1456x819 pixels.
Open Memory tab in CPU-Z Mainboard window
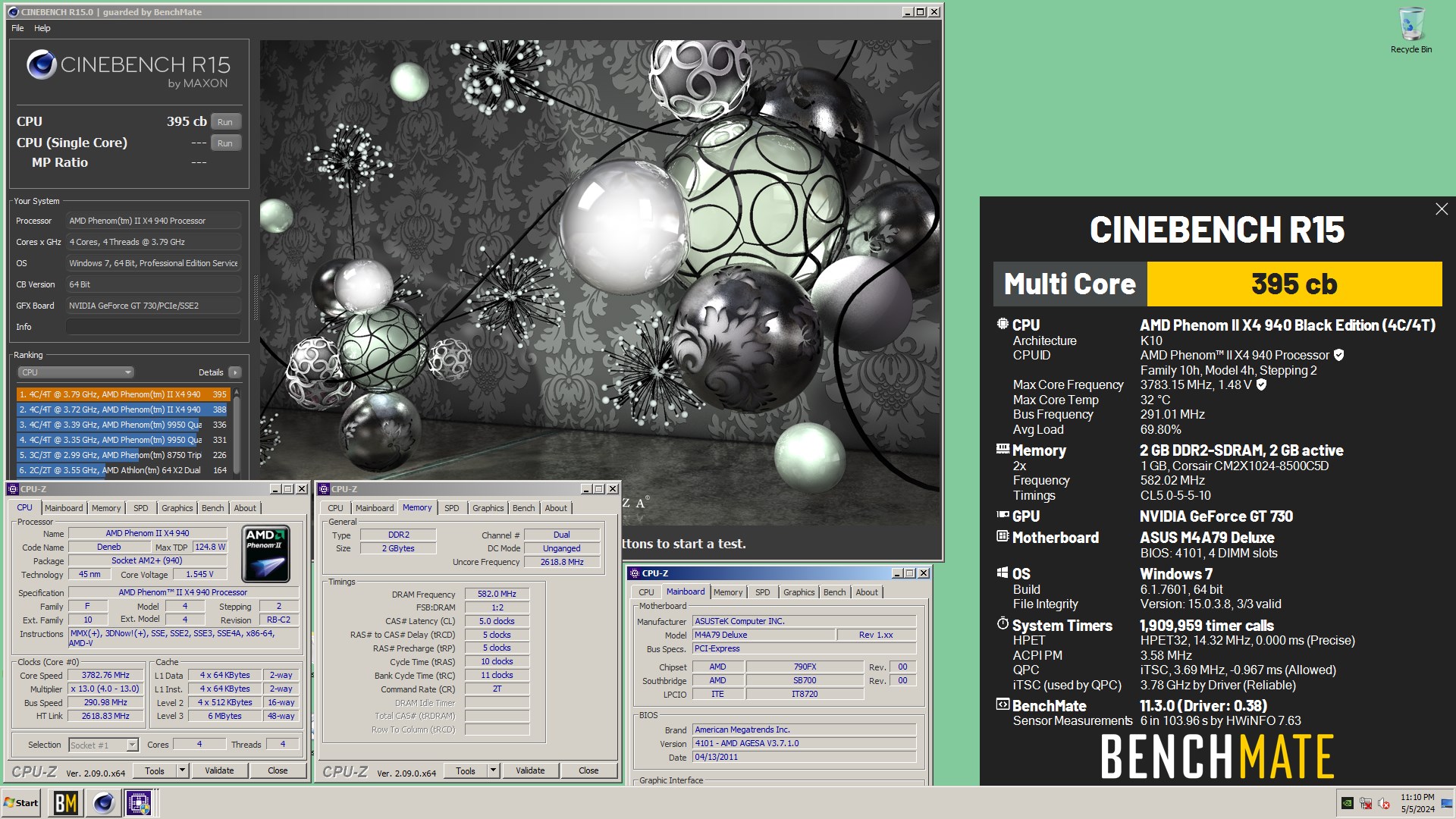coord(728,592)
